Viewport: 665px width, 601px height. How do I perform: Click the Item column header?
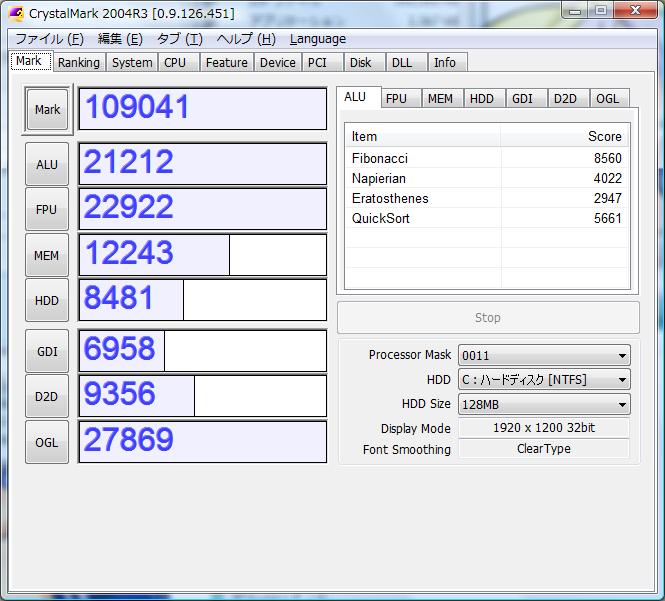[423, 136]
